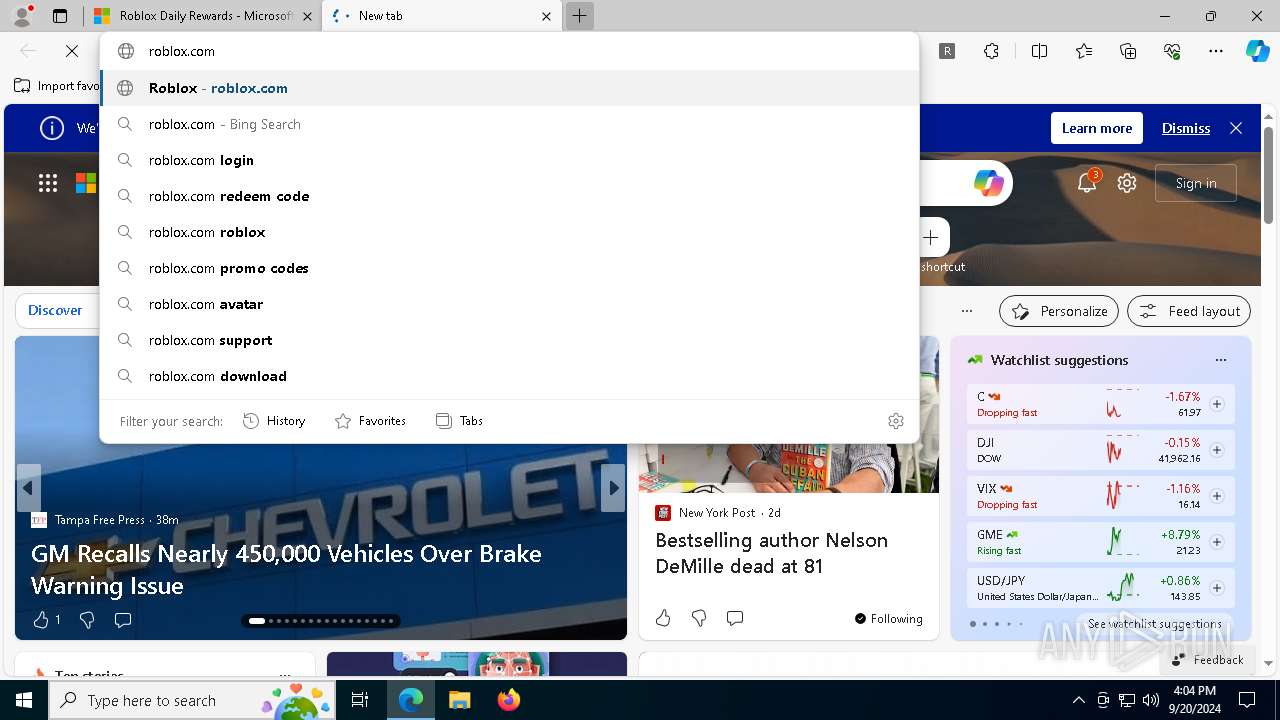This screenshot has height=720, width=1280.
Task: Open Microsoft apps grid launcher
Action: coord(47,183)
